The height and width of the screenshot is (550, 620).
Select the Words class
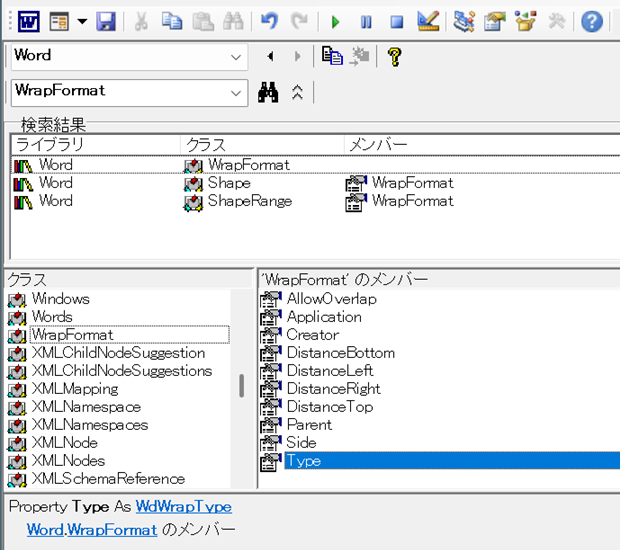click(x=52, y=317)
